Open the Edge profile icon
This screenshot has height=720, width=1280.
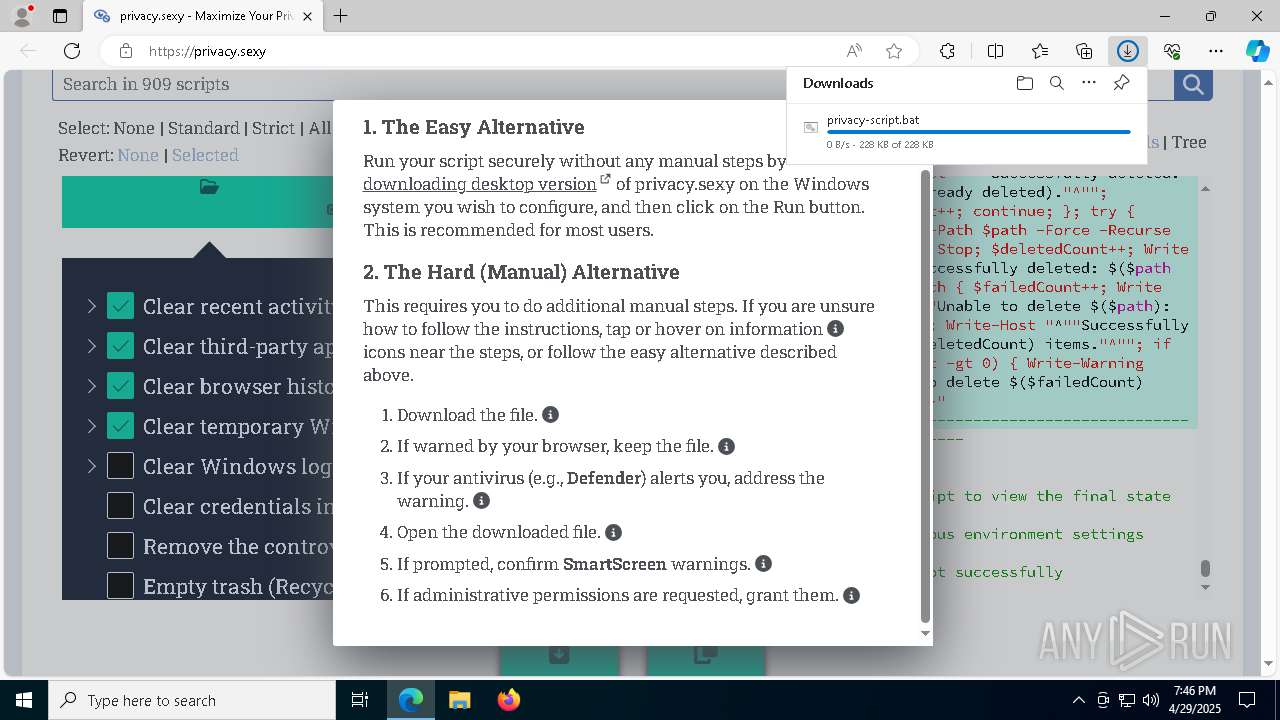pos(22,16)
